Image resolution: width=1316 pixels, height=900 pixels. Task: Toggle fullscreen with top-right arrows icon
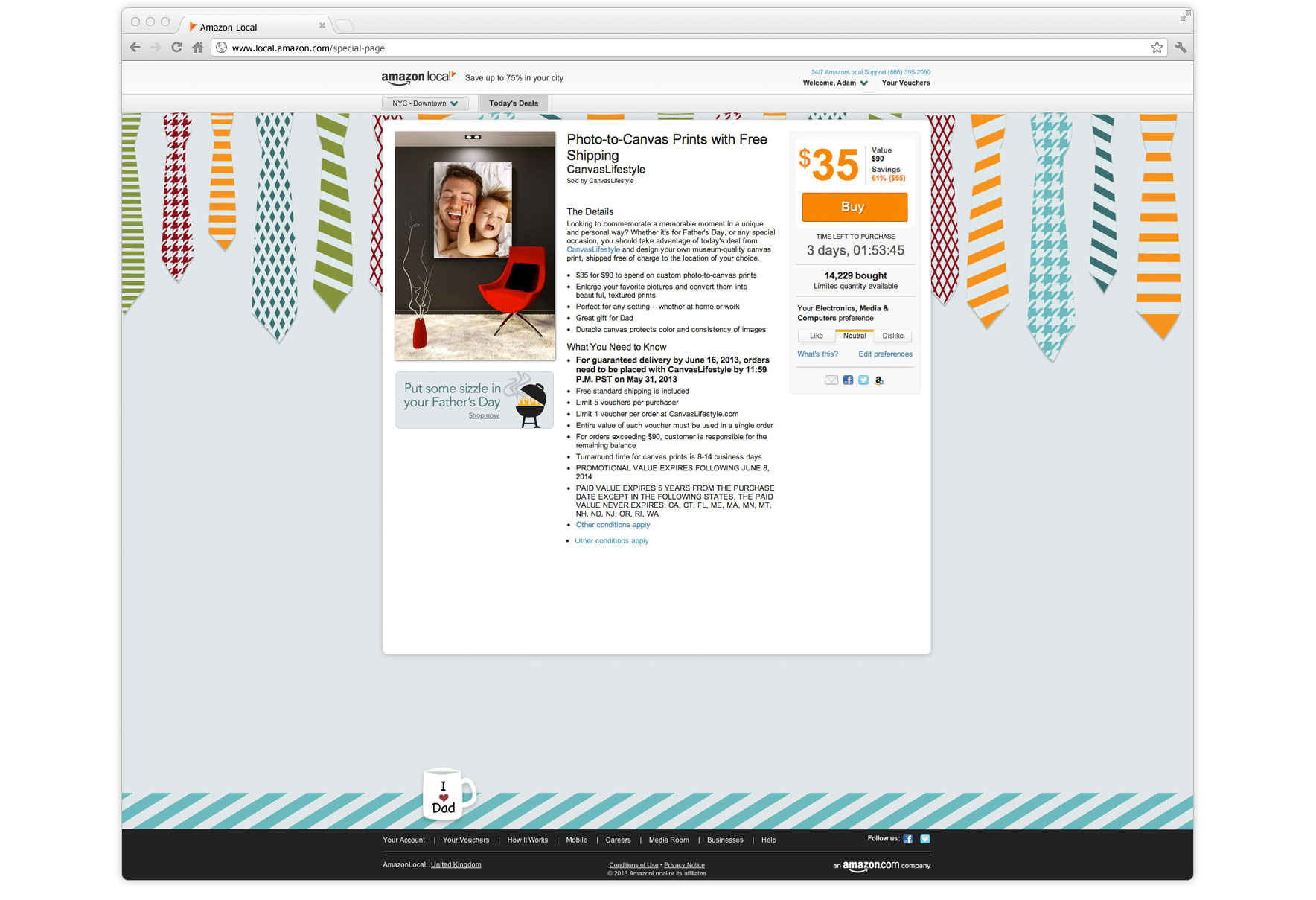pos(1185,16)
